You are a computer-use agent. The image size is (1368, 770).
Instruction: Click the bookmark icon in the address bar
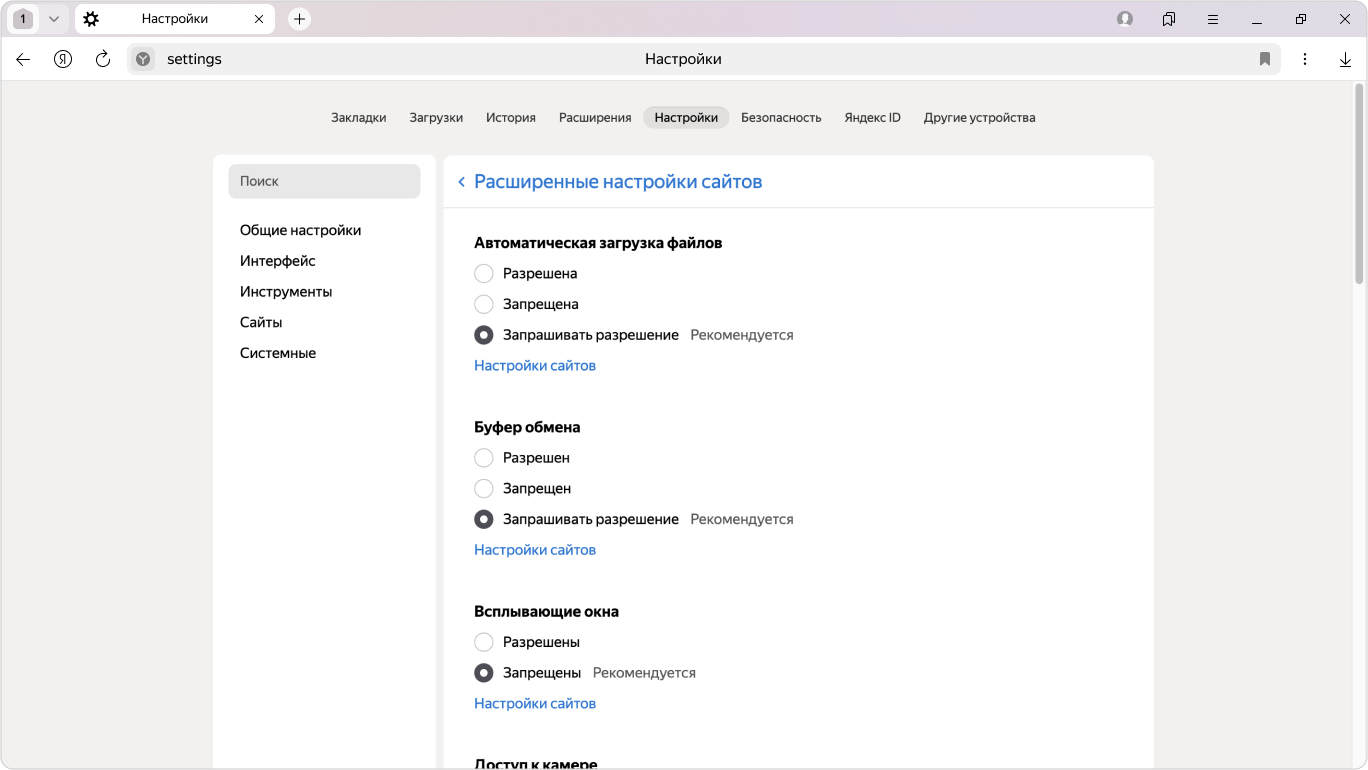[x=1265, y=60]
